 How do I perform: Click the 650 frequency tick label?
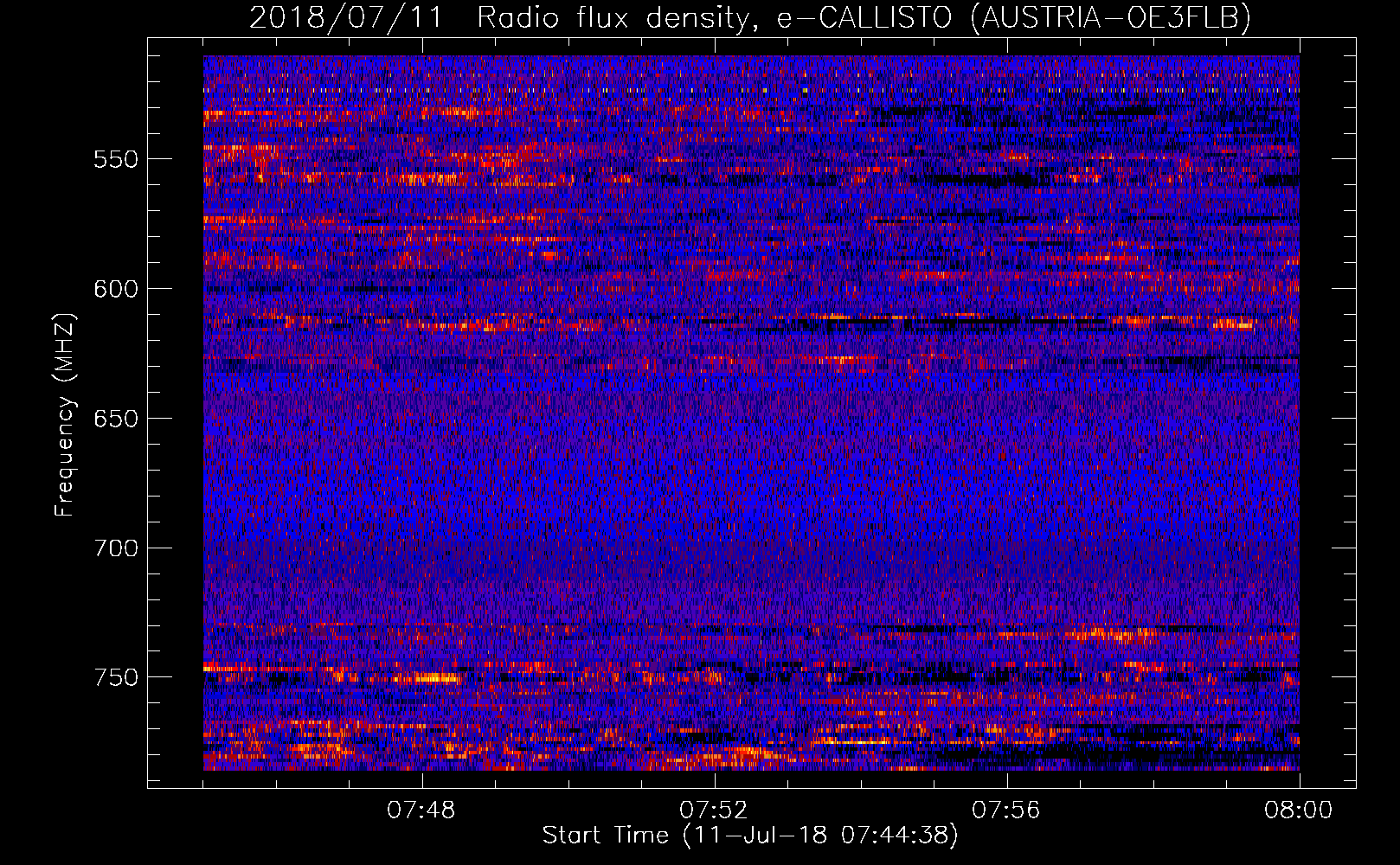coord(116,419)
